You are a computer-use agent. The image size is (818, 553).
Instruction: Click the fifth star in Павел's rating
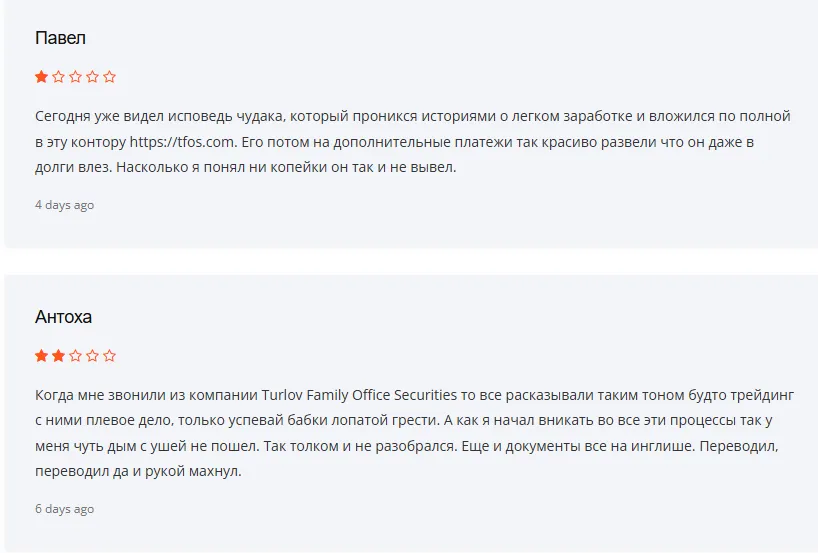click(110, 77)
